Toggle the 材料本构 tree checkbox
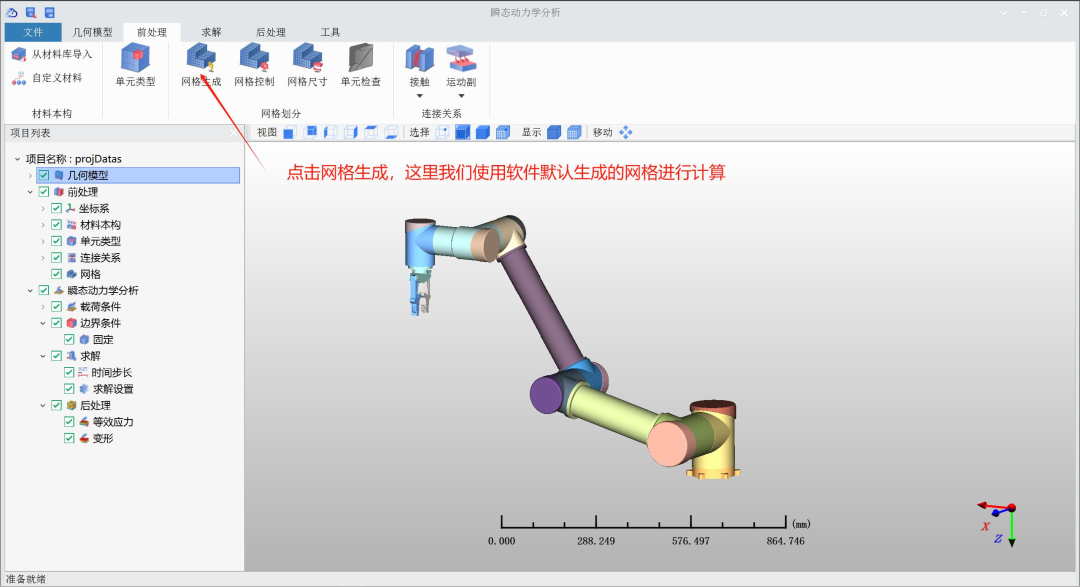The width and height of the screenshot is (1080, 587). click(x=56, y=225)
